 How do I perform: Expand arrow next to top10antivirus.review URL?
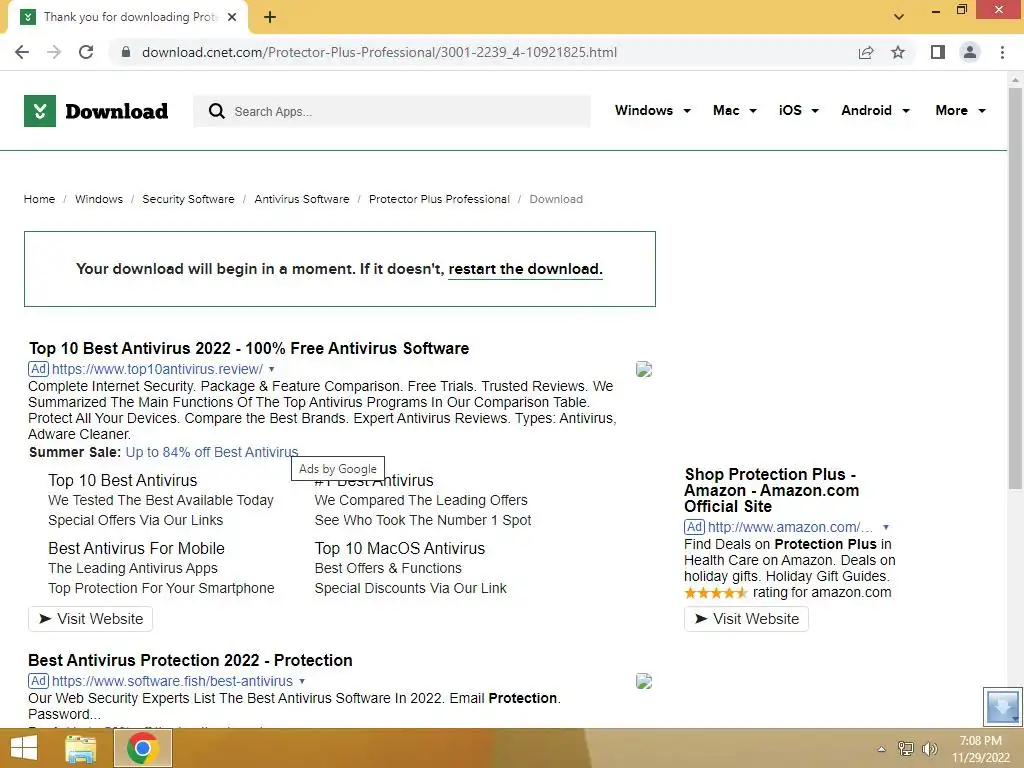pyautogui.click(x=272, y=369)
